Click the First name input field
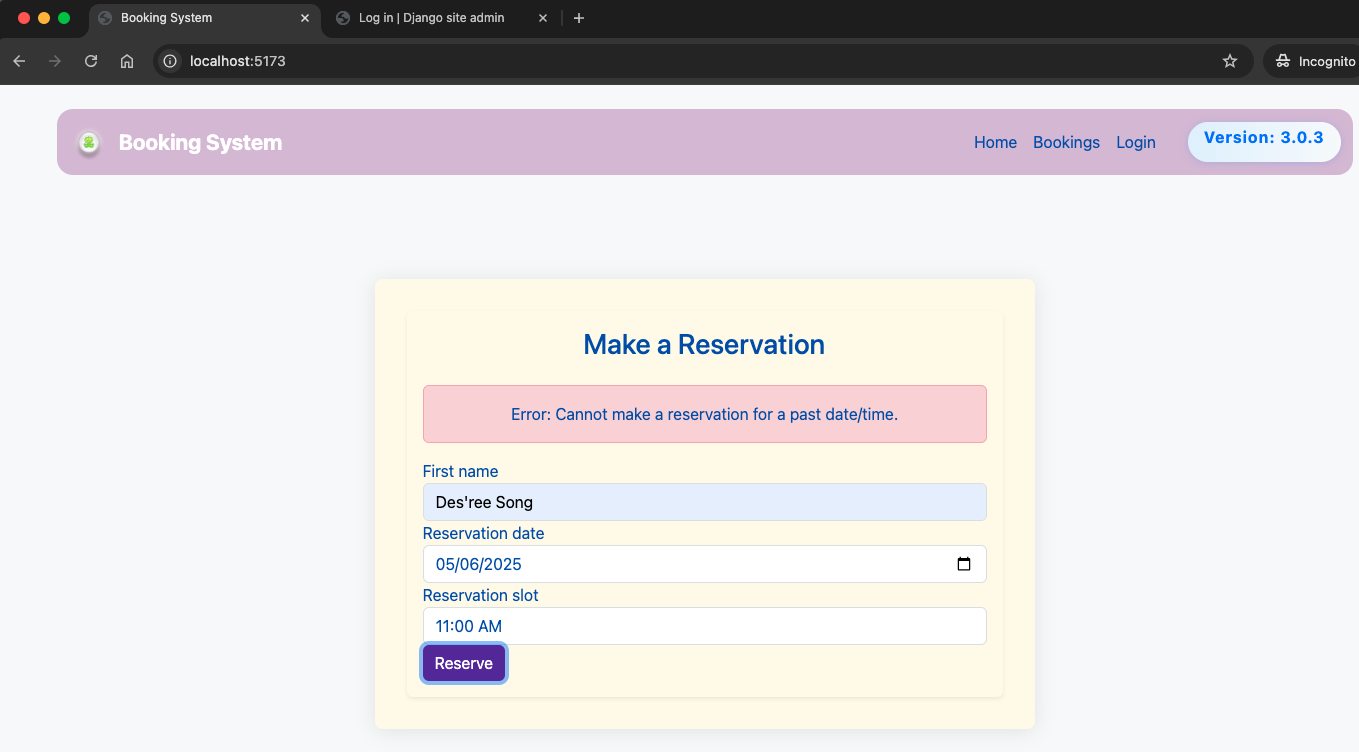 [x=704, y=502]
